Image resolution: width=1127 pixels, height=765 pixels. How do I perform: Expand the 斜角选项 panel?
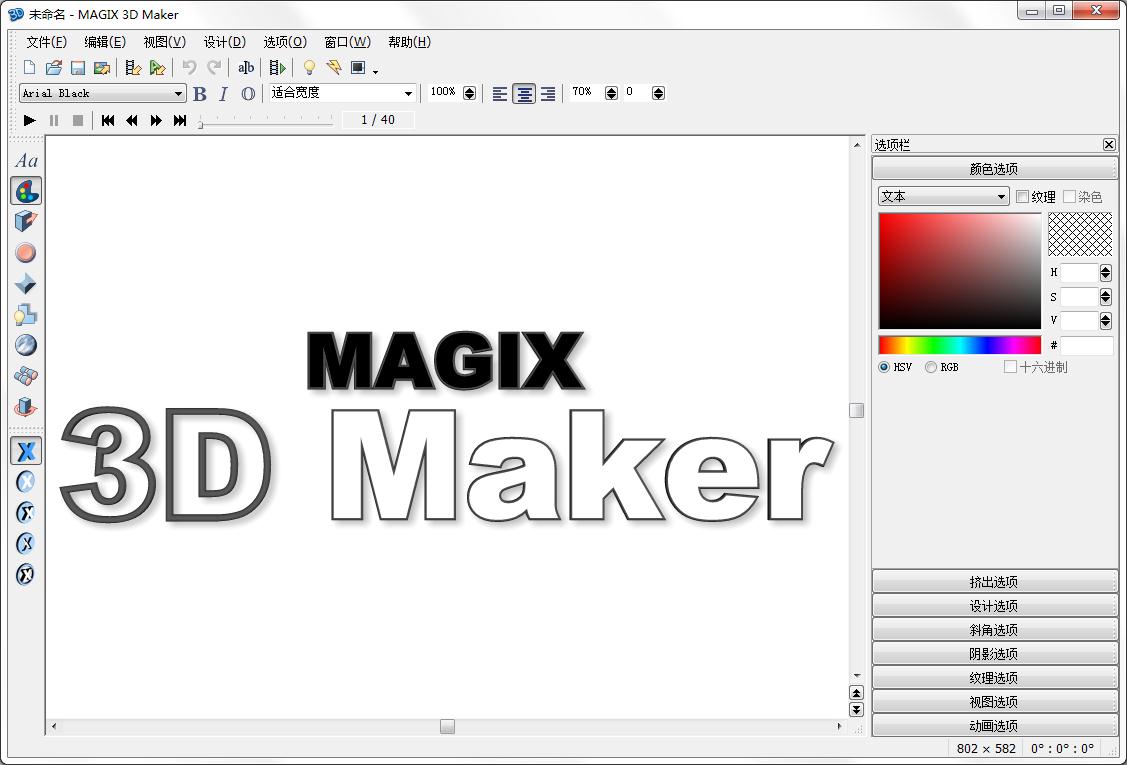coord(994,629)
